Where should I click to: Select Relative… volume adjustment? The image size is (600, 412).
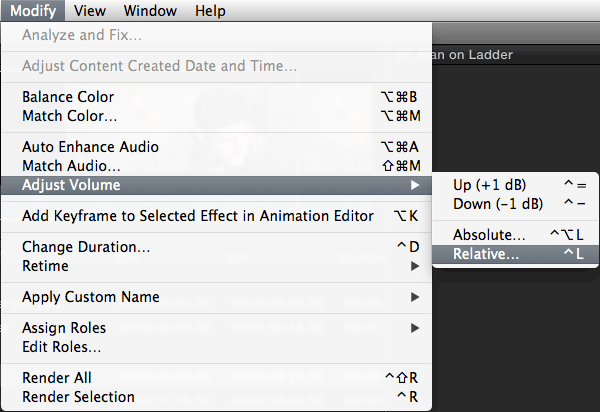(486, 254)
